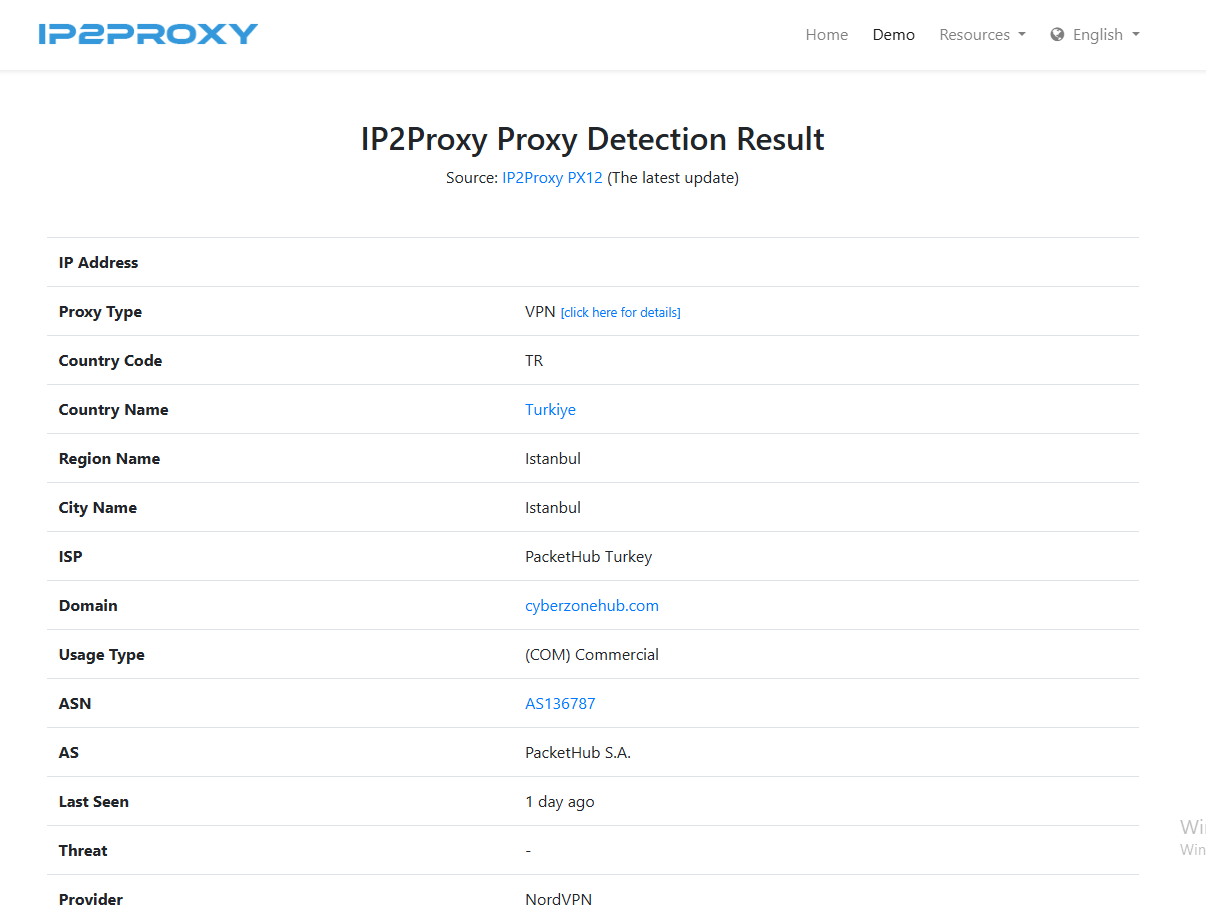Click the 'Country Name' row label
The image size is (1206, 909).
(114, 410)
